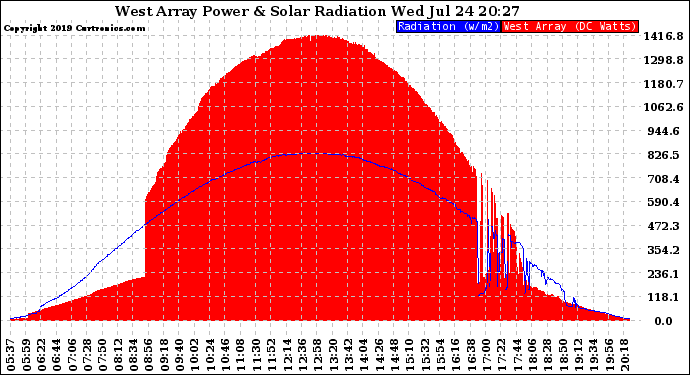
Task: Click the x-axis time label 14:26
Action: point(379,355)
